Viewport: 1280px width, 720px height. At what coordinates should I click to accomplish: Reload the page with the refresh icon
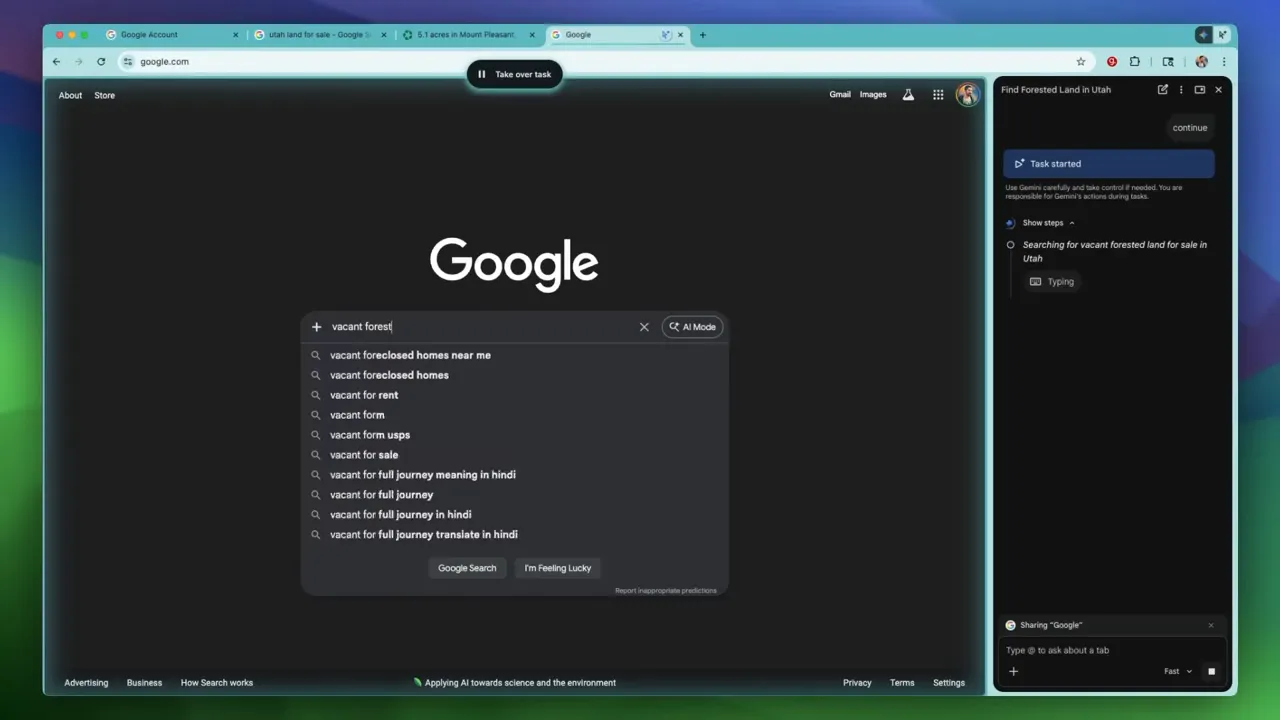101,62
